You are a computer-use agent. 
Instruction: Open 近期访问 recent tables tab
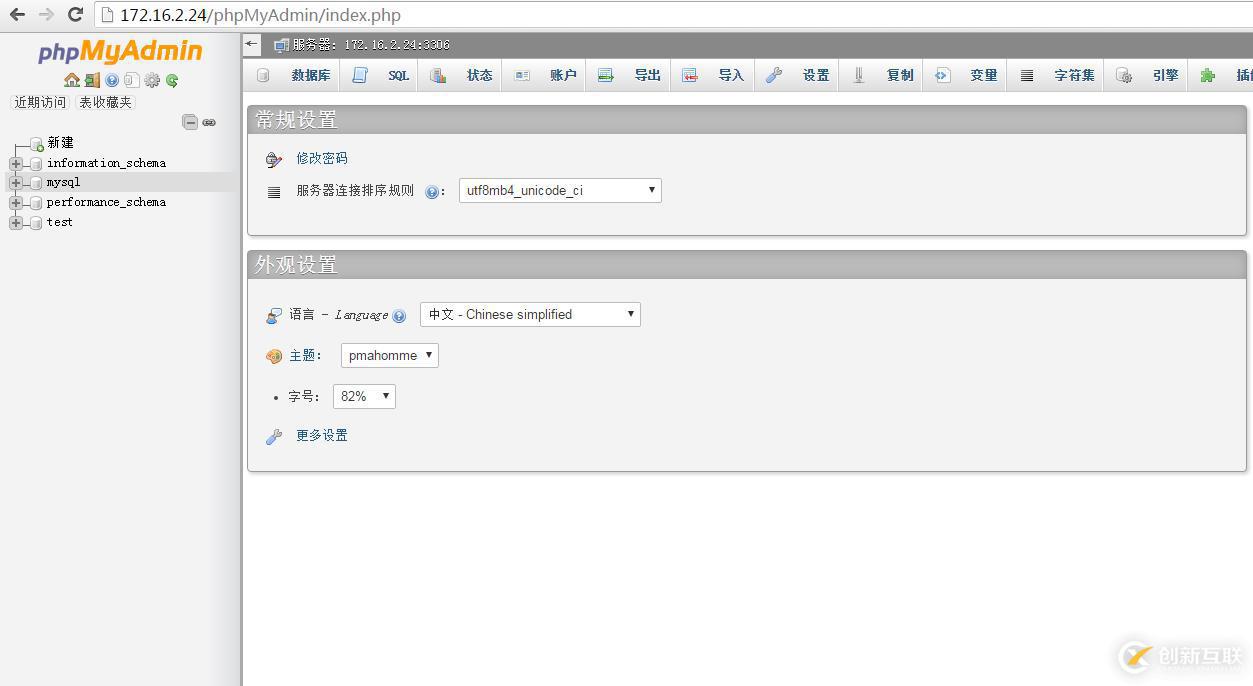pyautogui.click(x=40, y=102)
